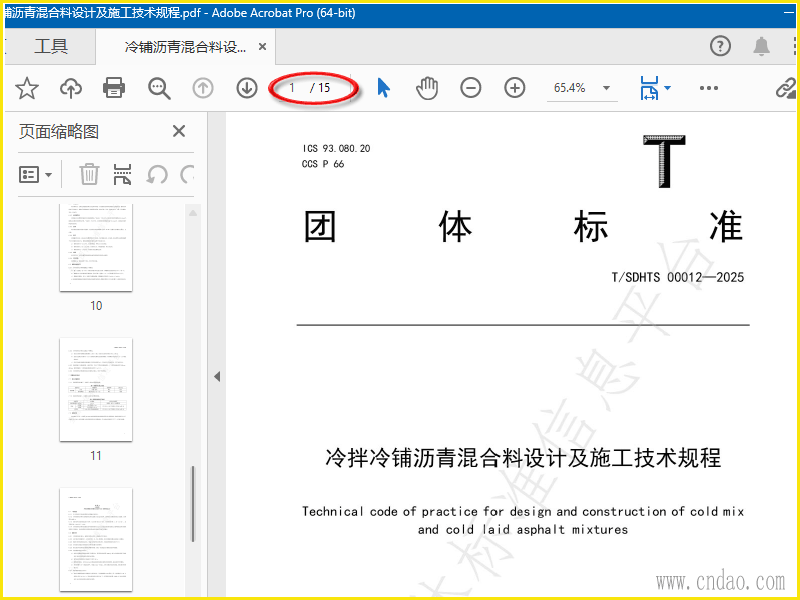
Task: Select the thumbnail below page 11
Action: [96, 539]
